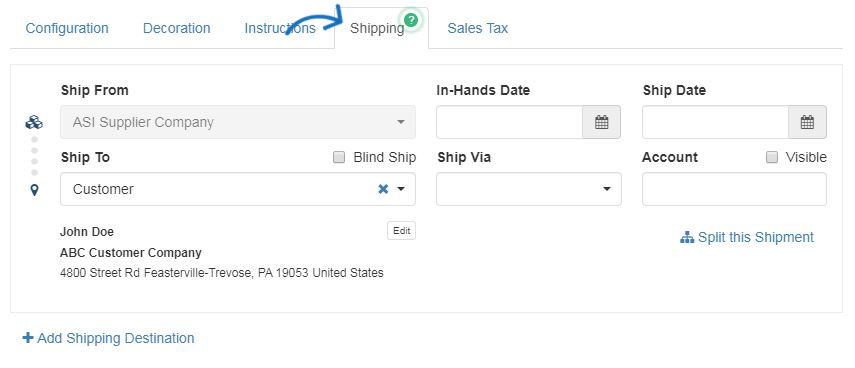Click the Split this Shipment link
The height and width of the screenshot is (368, 855).
pyautogui.click(x=755, y=238)
